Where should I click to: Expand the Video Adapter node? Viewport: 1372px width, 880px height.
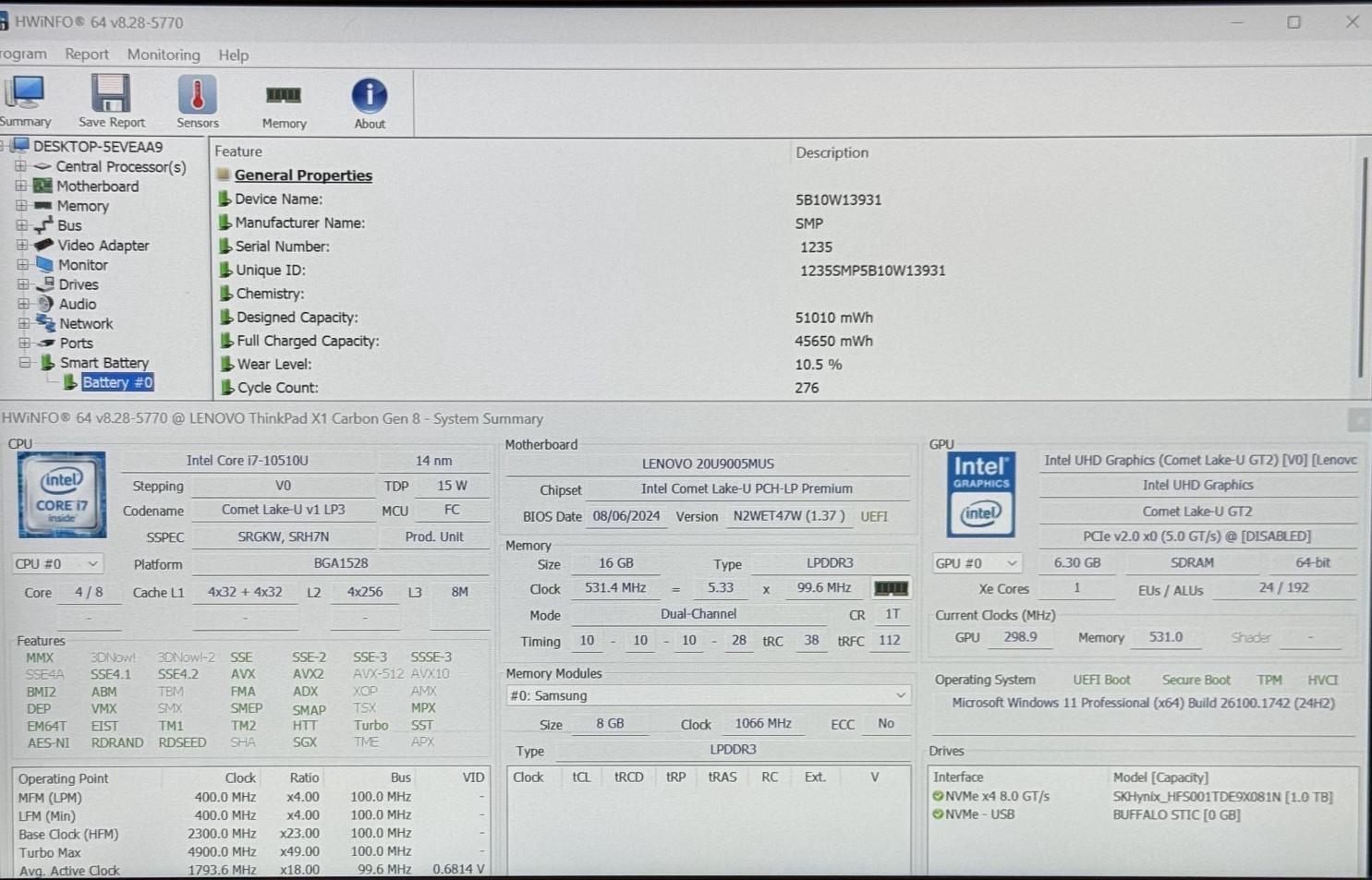22,246
